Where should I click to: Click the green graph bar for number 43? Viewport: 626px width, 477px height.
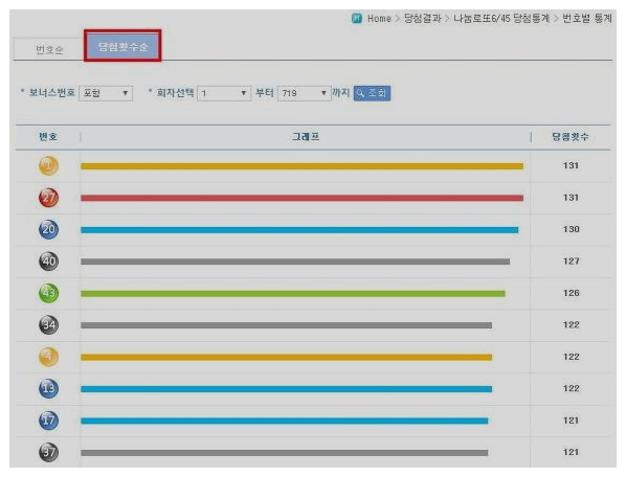(293, 294)
